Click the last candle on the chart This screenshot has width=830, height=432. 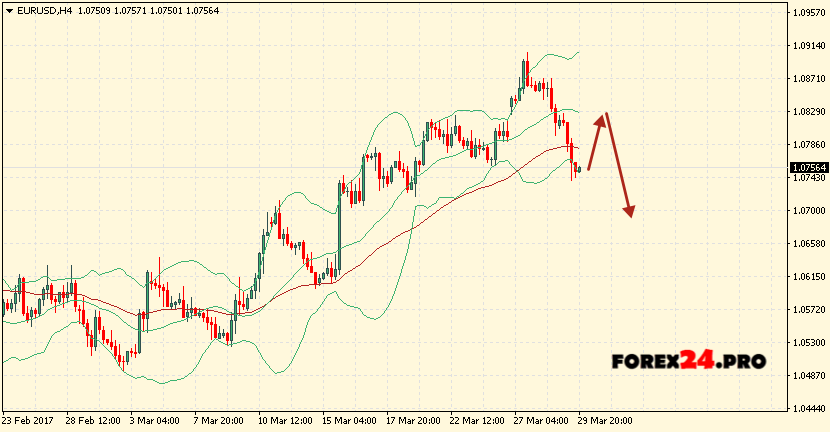pyautogui.click(x=579, y=170)
